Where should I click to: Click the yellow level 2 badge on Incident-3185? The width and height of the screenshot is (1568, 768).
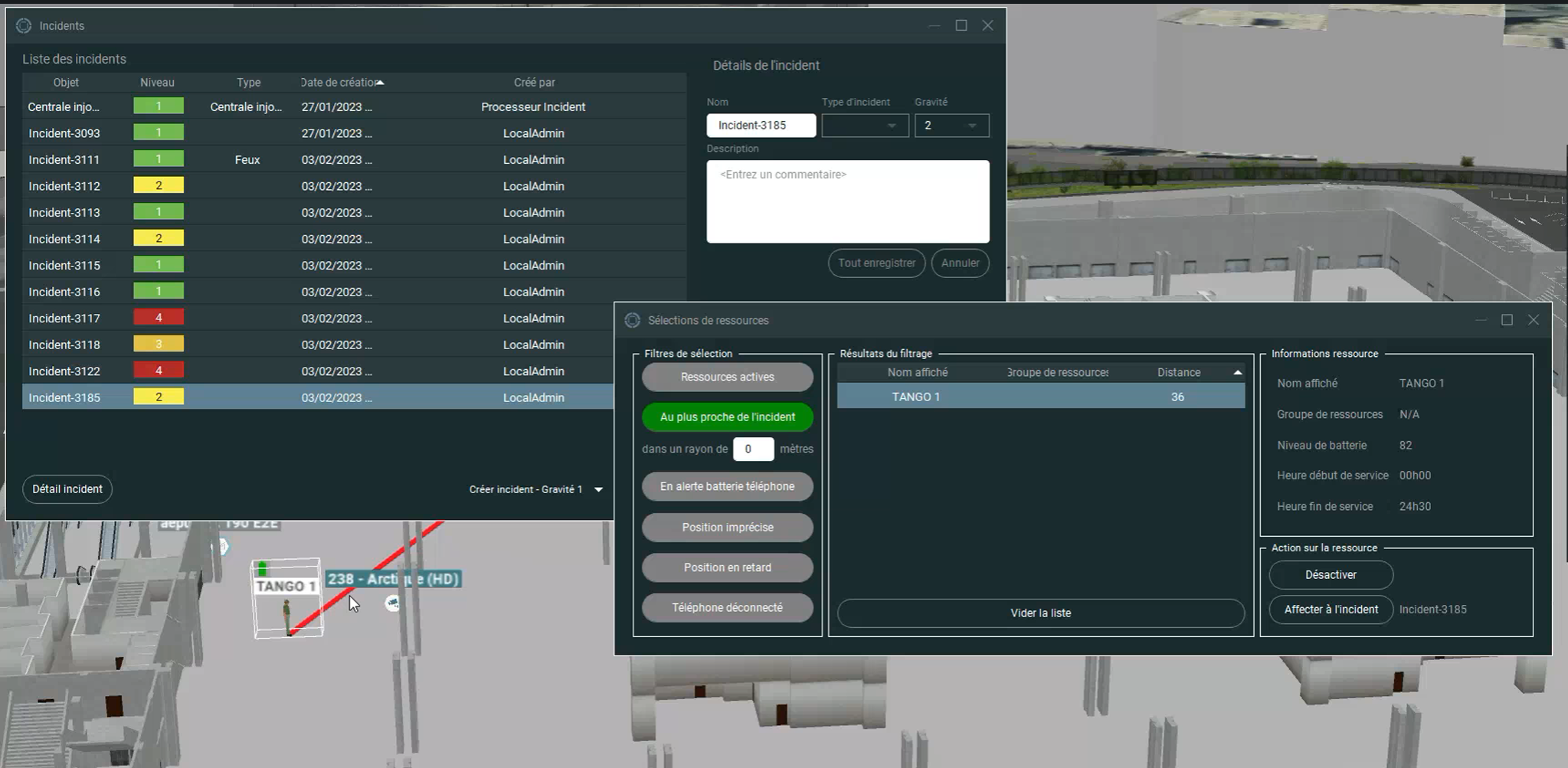coord(158,396)
